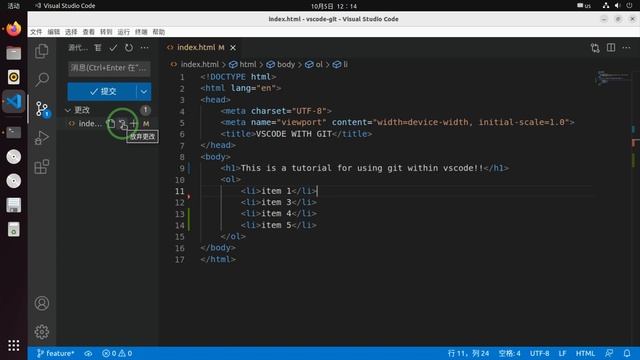This screenshot has height=360, width=640.
Task: Change end of line LF in status bar
Action: [x=562, y=353]
